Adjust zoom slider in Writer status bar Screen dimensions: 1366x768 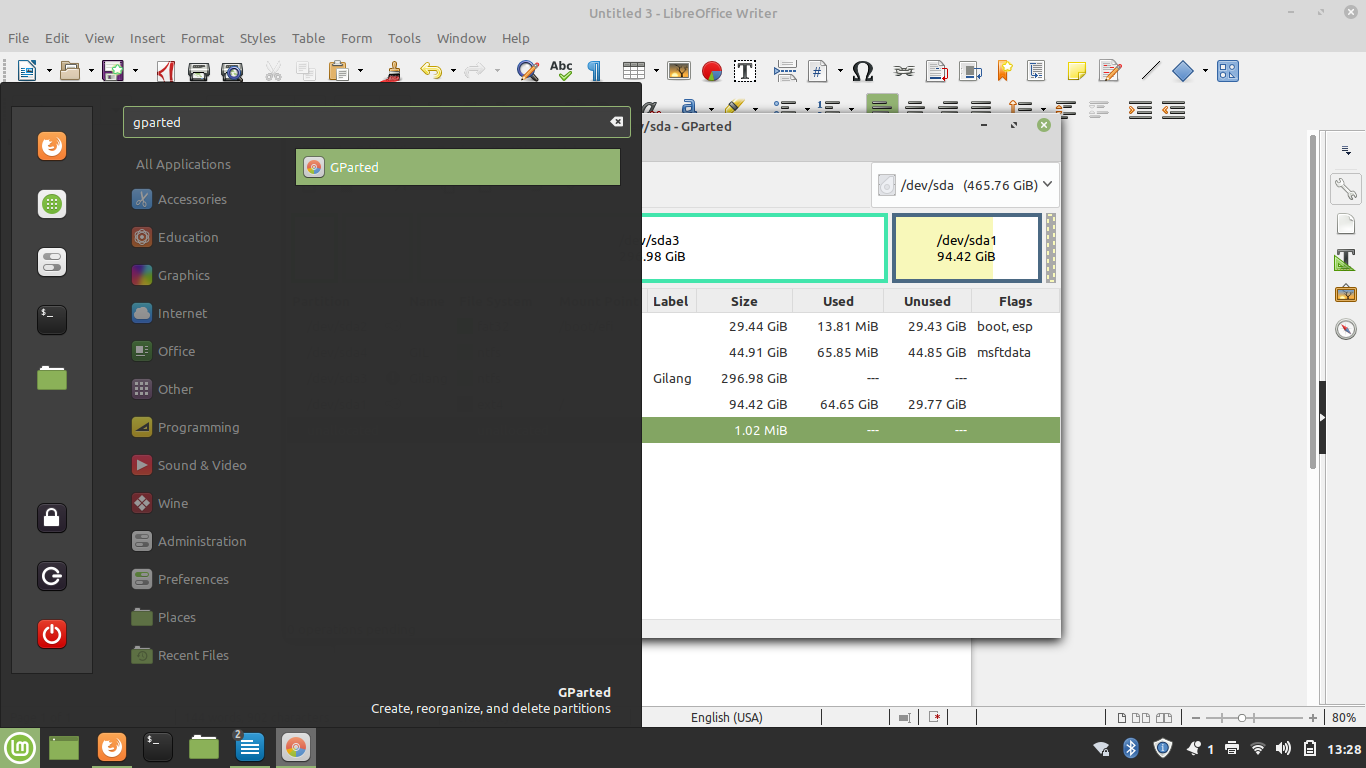[x=1241, y=718]
